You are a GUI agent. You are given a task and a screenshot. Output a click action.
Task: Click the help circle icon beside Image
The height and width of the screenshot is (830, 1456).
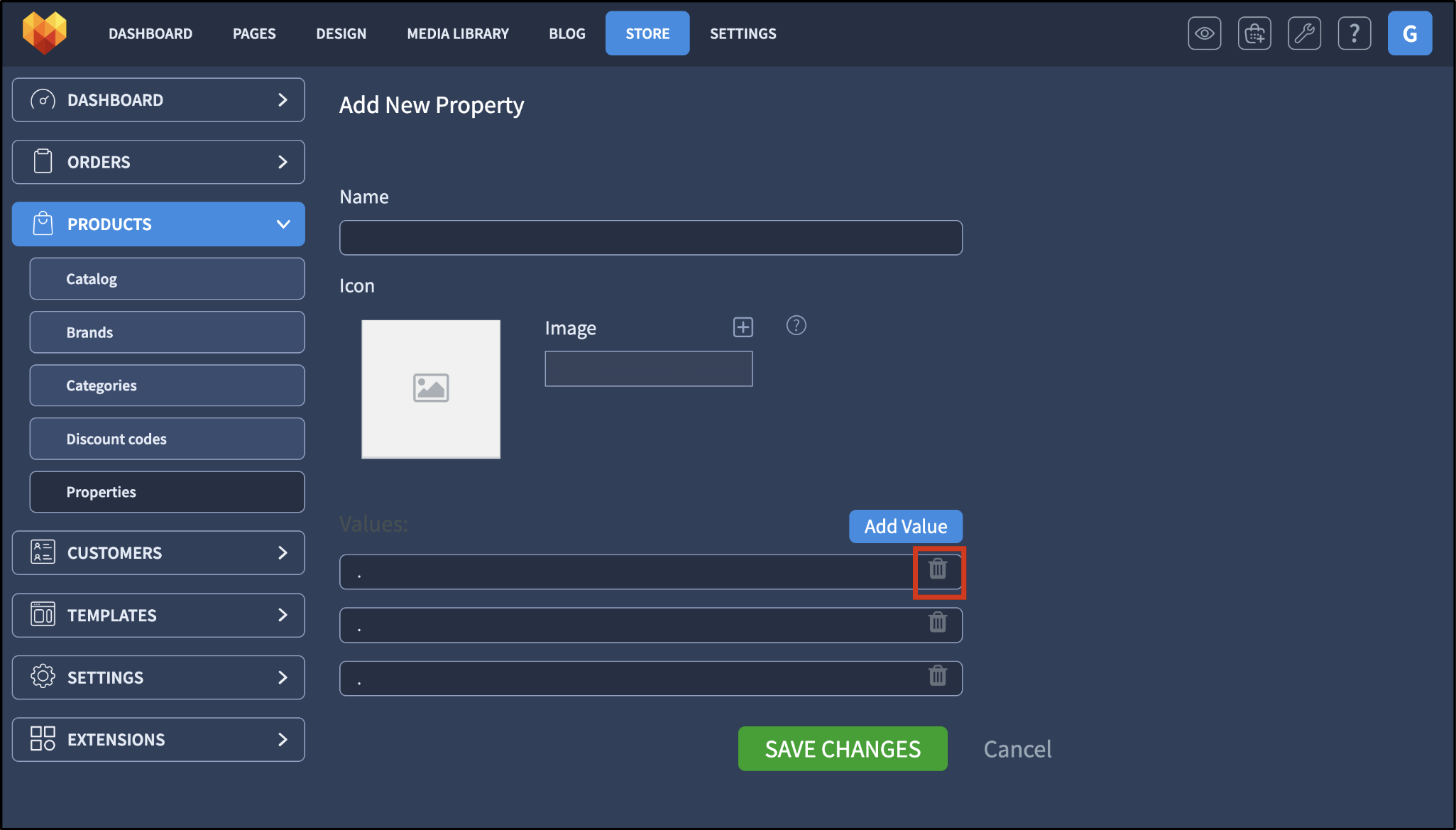(796, 325)
